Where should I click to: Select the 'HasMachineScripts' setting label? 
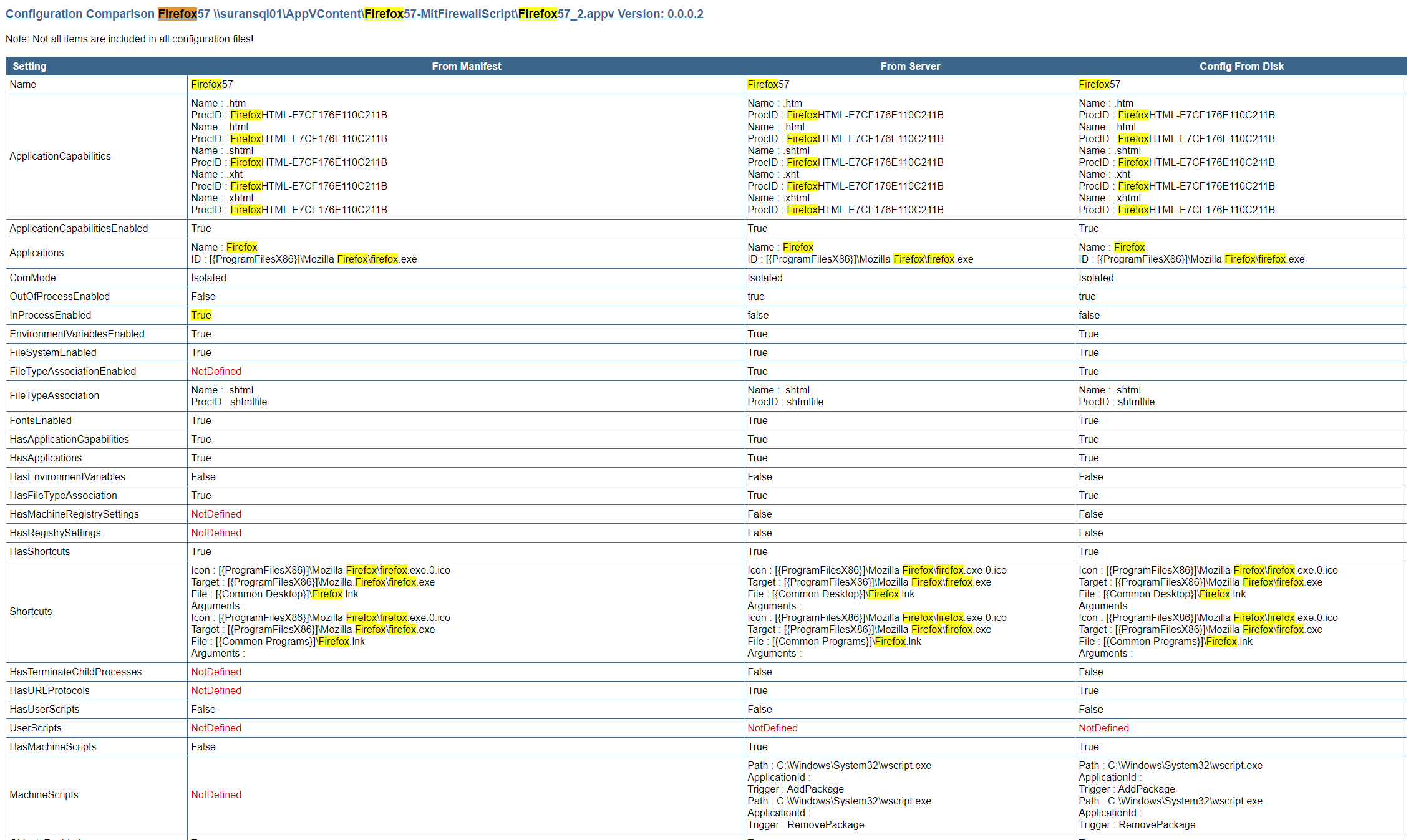52,746
